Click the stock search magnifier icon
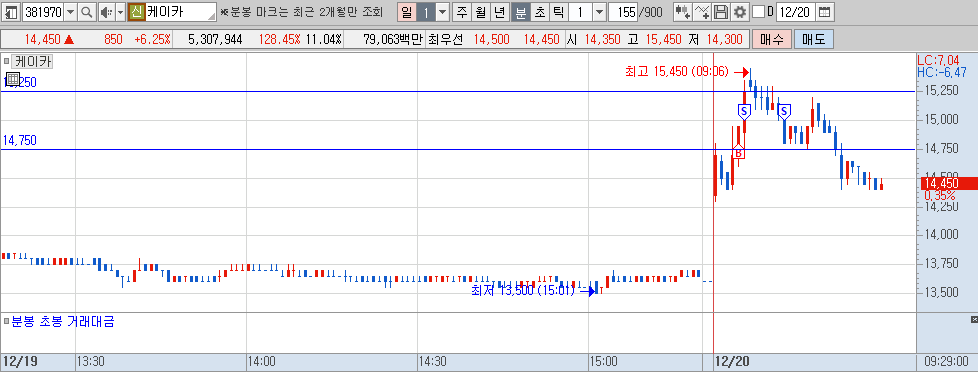 coord(87,12)
